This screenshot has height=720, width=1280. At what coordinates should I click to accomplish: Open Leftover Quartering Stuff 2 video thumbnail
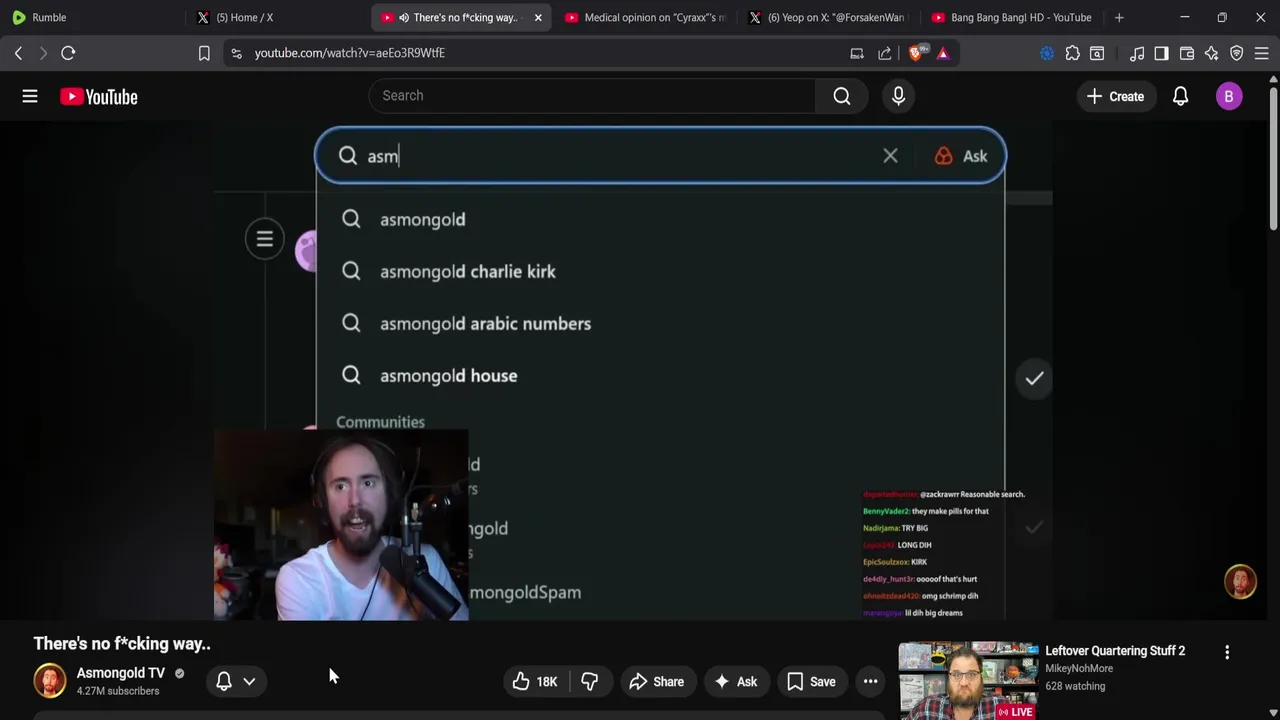click(968, 680)
